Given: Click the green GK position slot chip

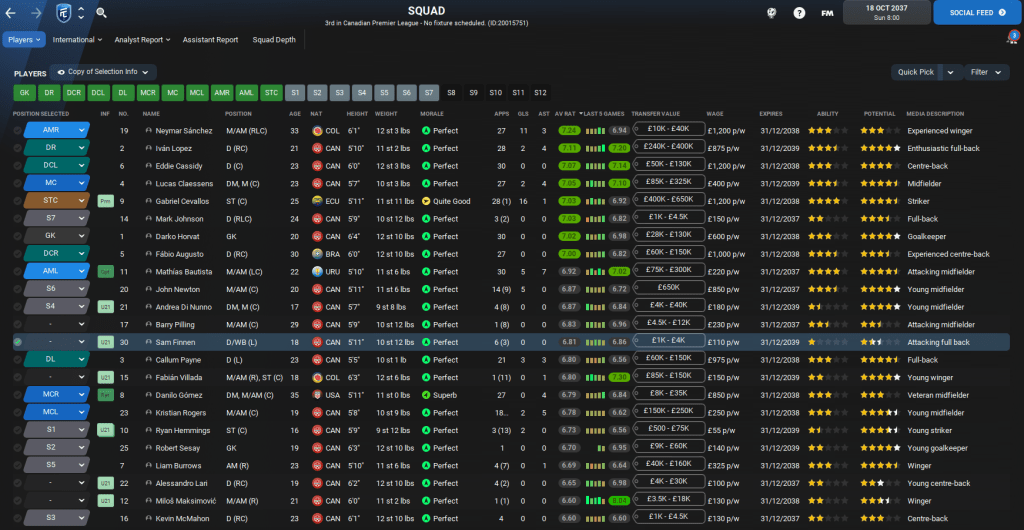Looking at the screenshot, I should point(24,92).
